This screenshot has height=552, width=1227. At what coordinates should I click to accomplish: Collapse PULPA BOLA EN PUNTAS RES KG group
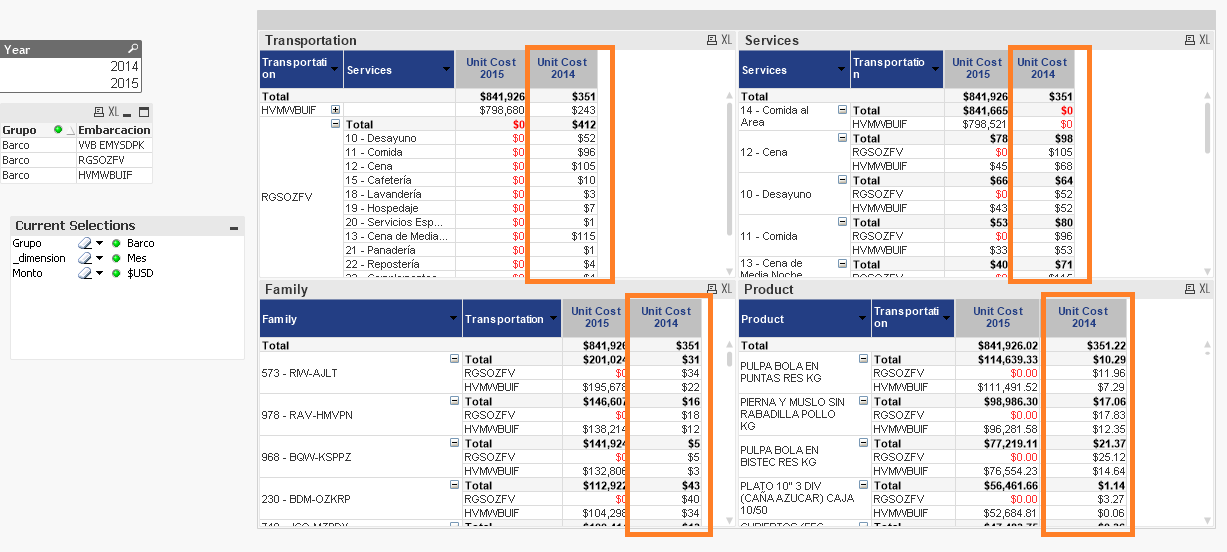click(862, 359)
